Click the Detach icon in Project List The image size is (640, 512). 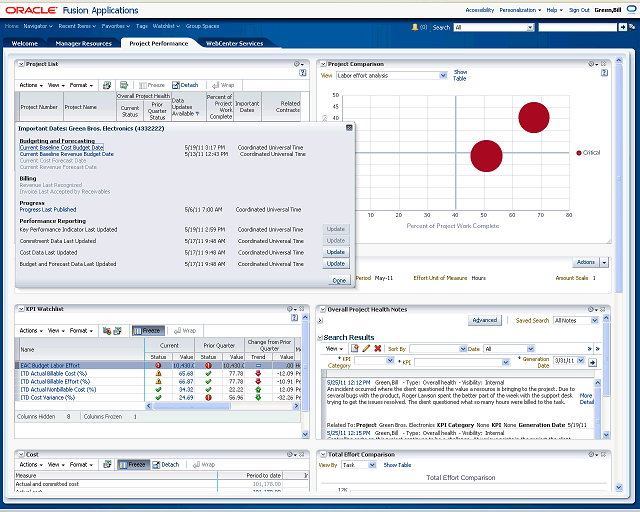(x=185, y=85)
